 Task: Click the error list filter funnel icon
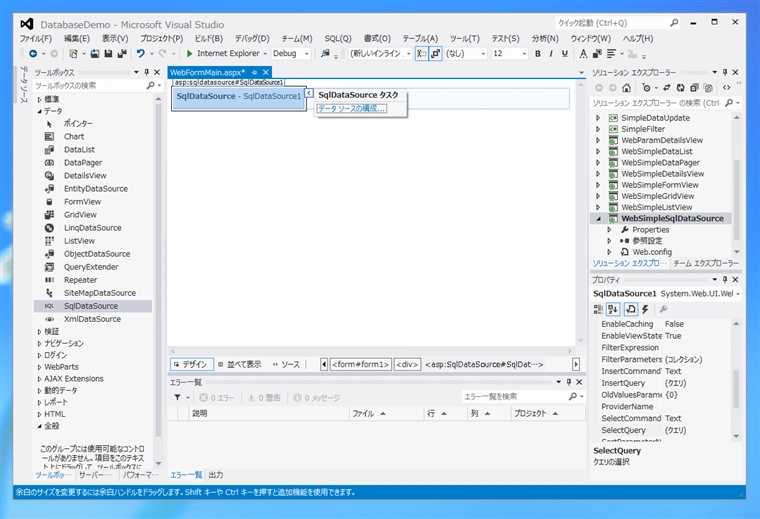tap(177, 397)
